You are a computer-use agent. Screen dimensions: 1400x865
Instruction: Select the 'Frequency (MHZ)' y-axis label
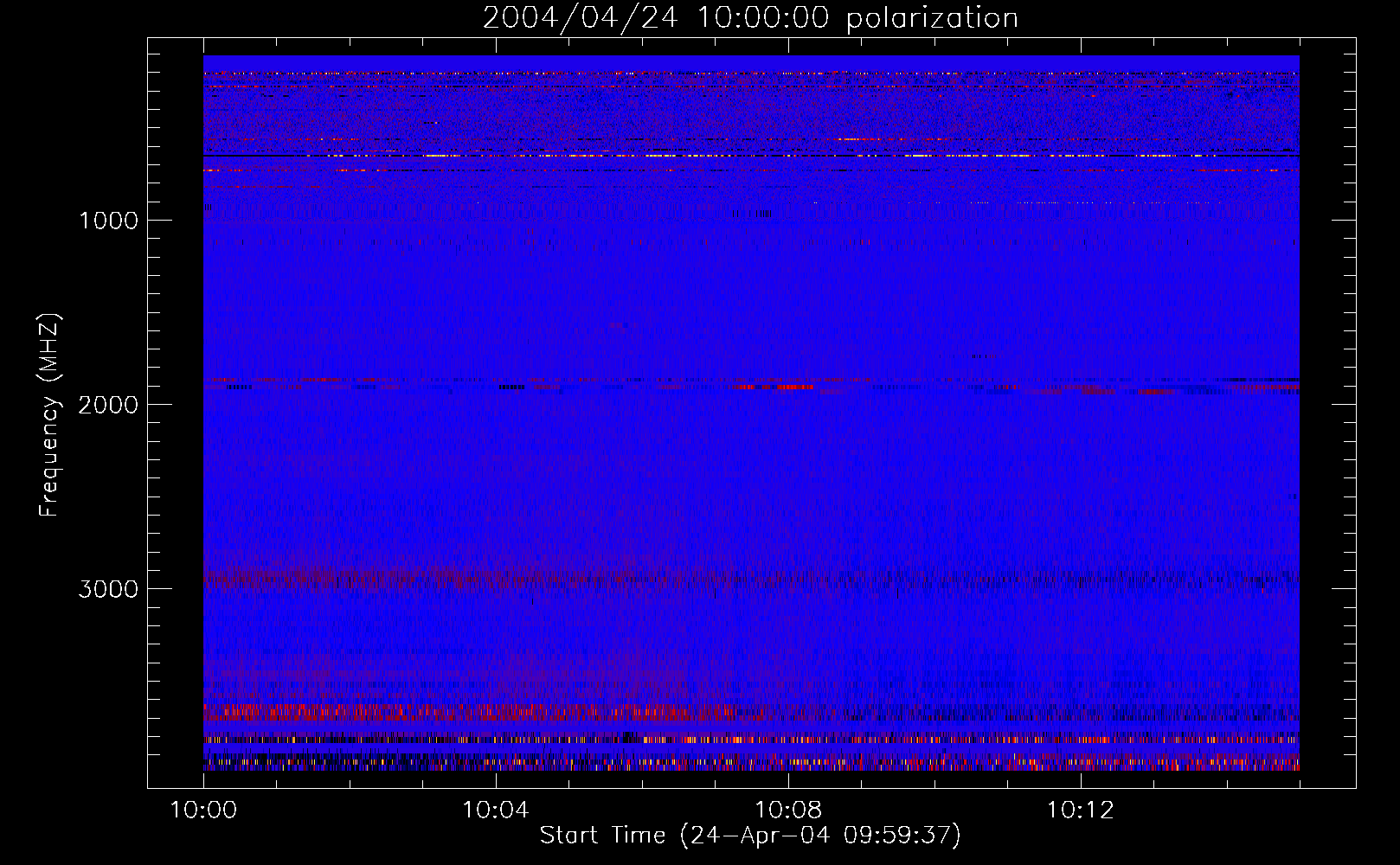click(49, 415)
